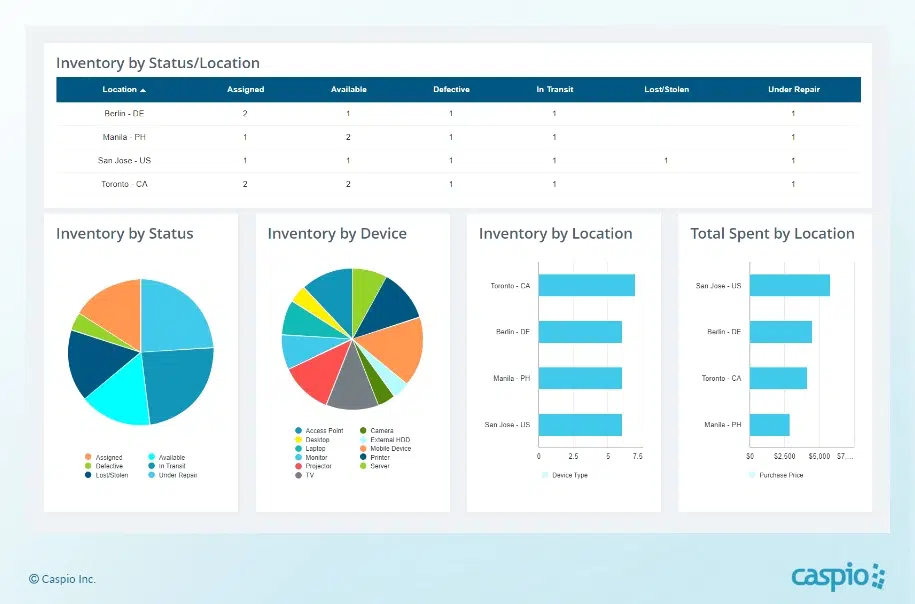Click the sort arrow next to Location header
Viewport: 915px width, 604px height.
143,90
